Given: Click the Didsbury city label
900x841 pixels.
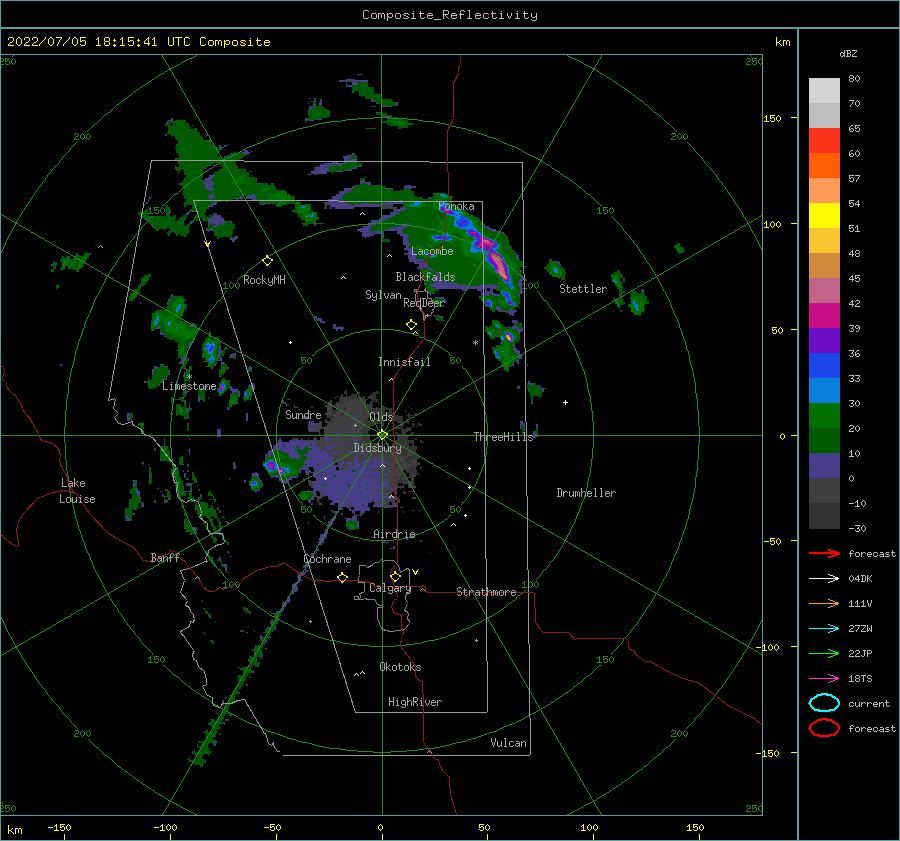Looking at the screenshot, I should click(x=378, y=448).
